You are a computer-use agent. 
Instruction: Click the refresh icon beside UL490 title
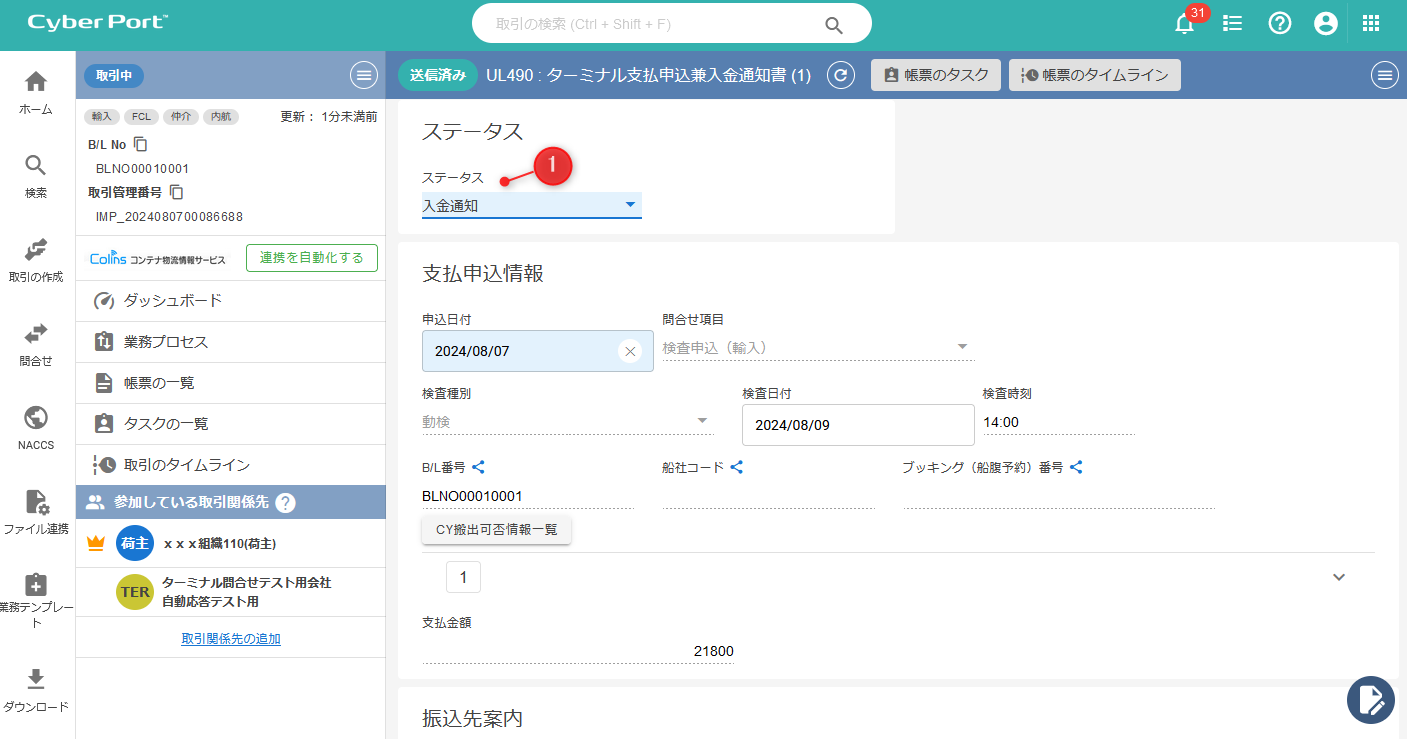point(841,75)
